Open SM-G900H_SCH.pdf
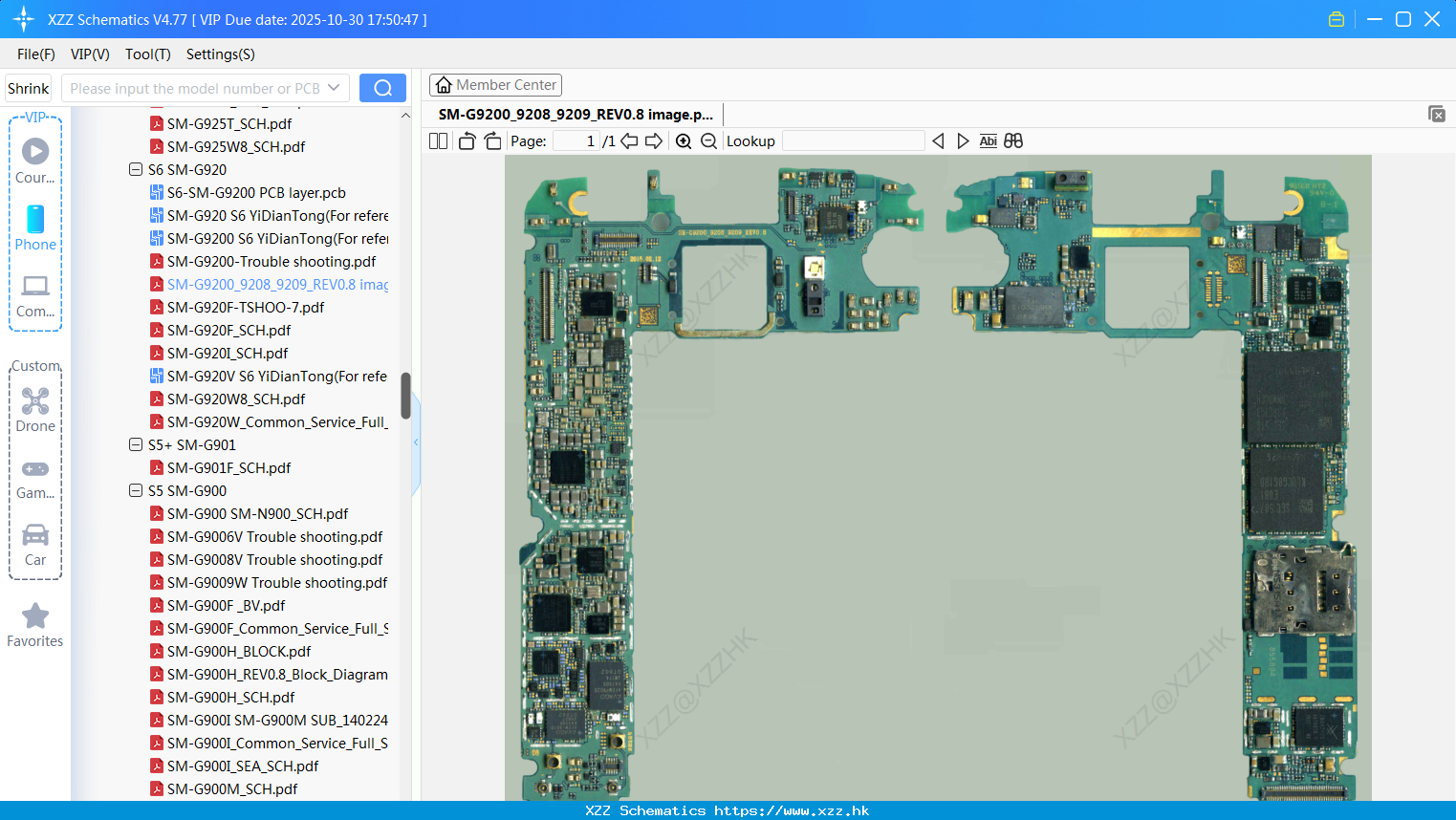The image size is (1456, 820). (x=230, y=697)
